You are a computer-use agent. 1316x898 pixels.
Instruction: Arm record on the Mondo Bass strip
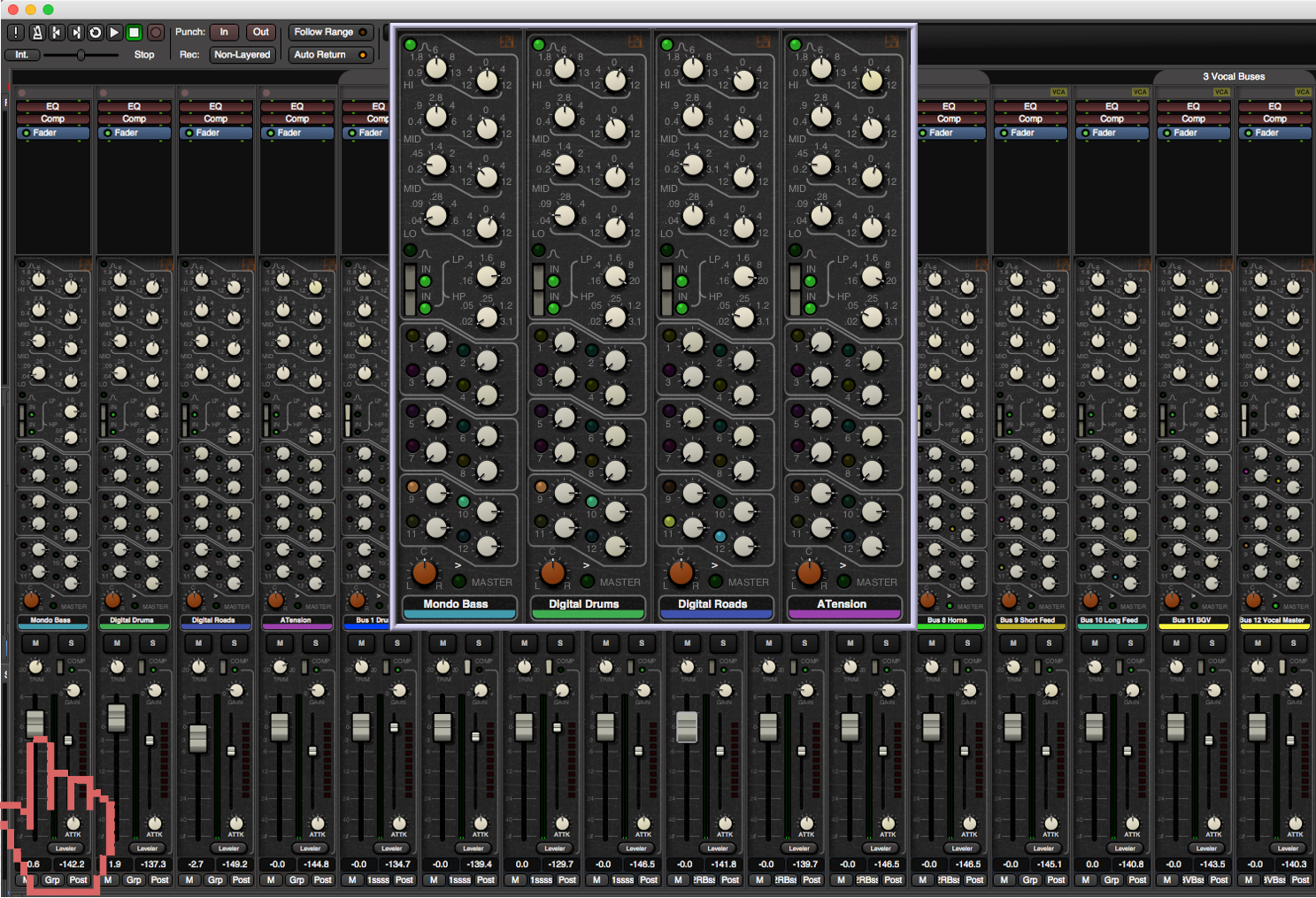tap(22, 92)
